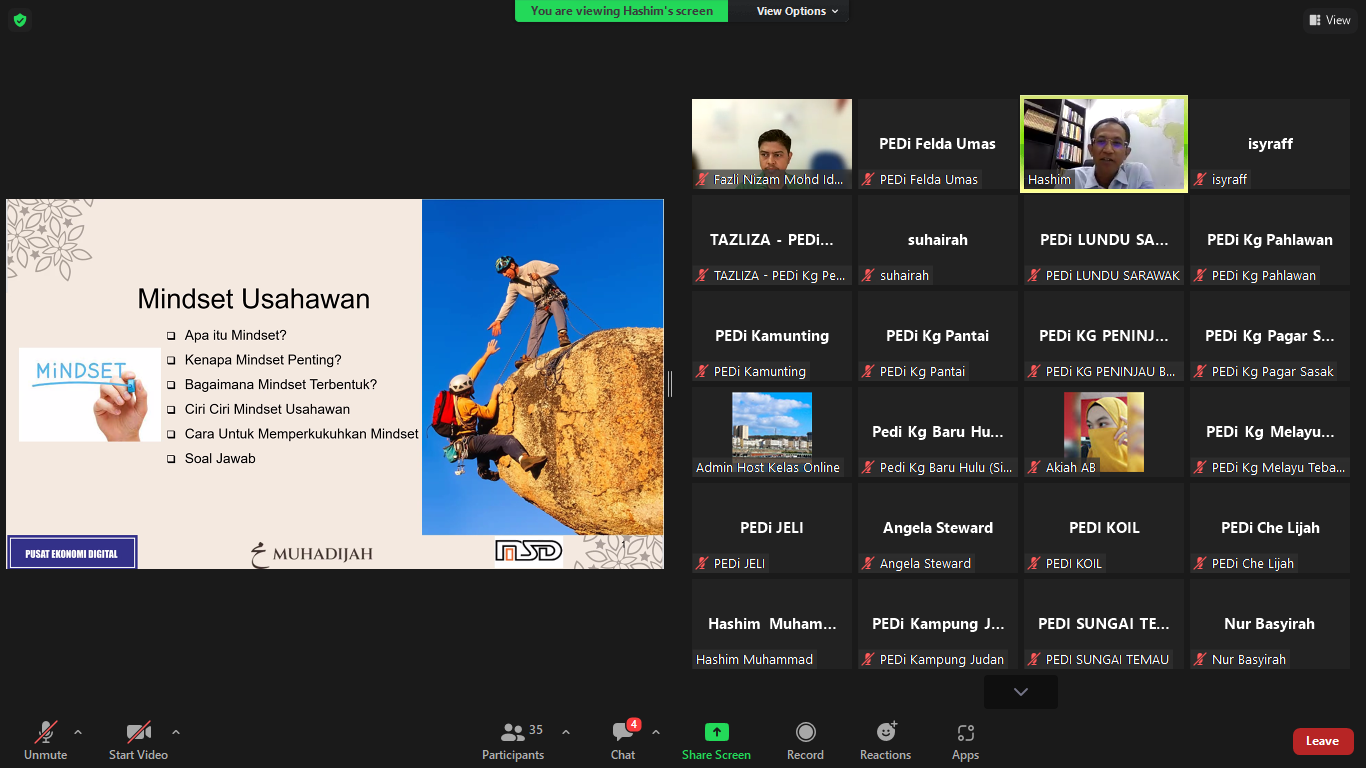Click the View layout icon at top right

tap(1328, 20)
